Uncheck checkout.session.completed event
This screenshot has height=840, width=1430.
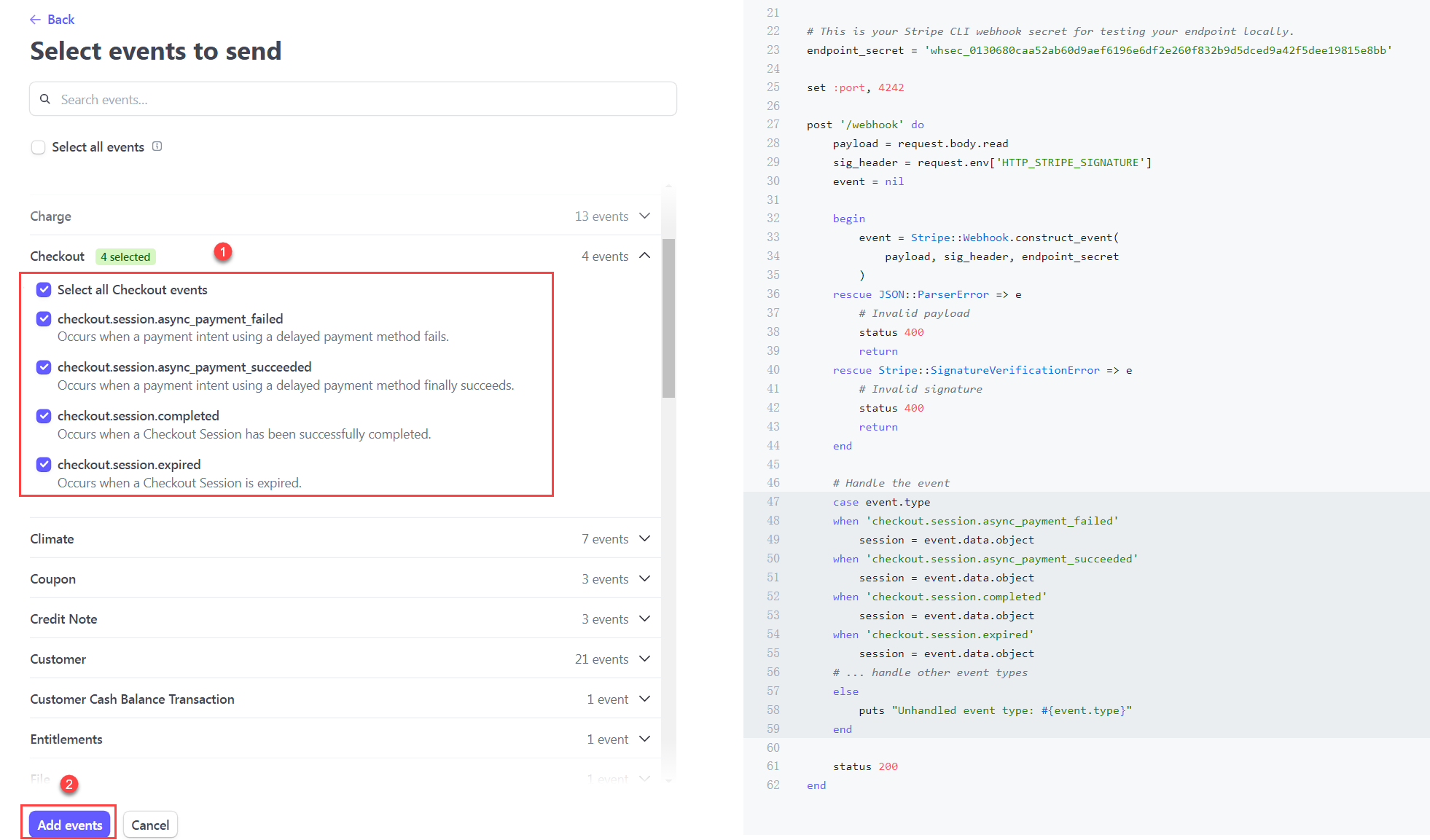[44, 416]
